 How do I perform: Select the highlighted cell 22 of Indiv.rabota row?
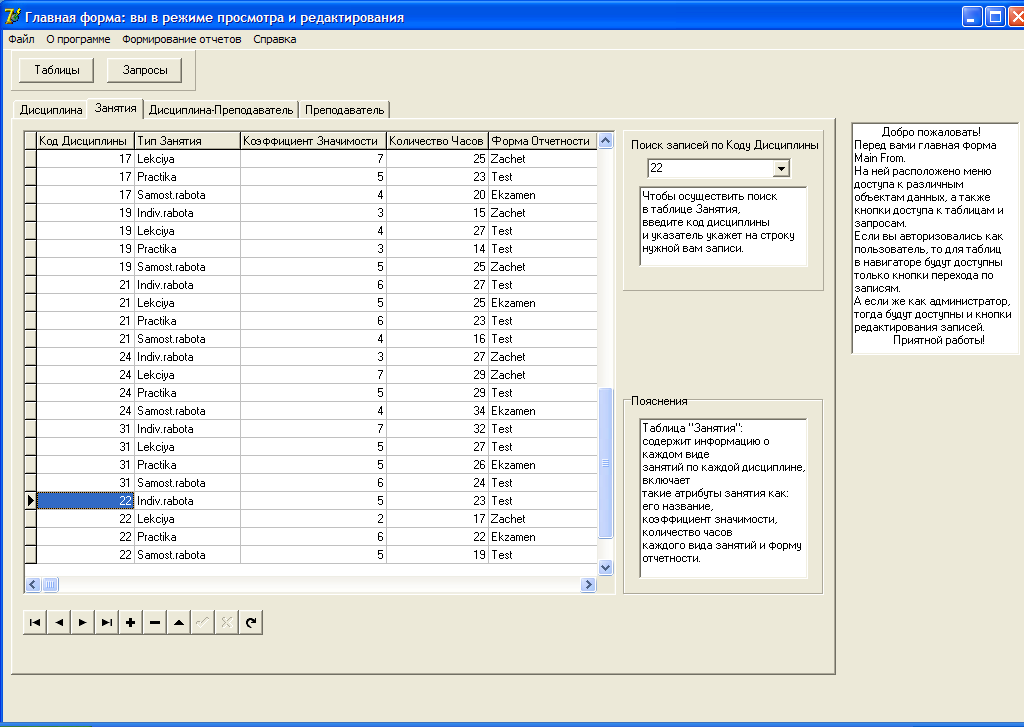pyautogui.click(x=85, y=501)
